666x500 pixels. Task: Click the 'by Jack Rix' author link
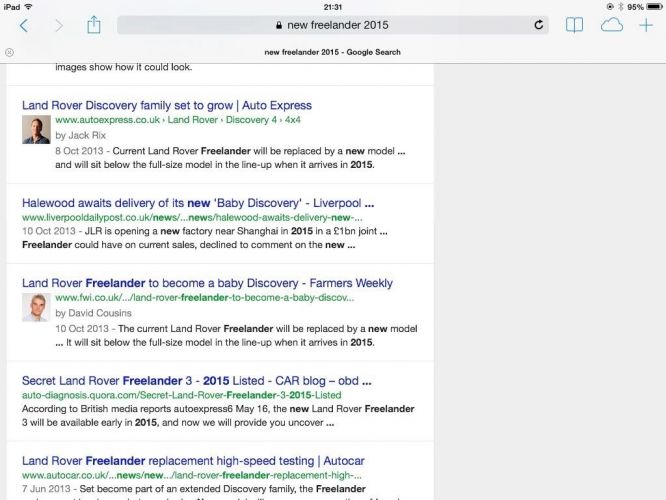click(x=80, y=136)
